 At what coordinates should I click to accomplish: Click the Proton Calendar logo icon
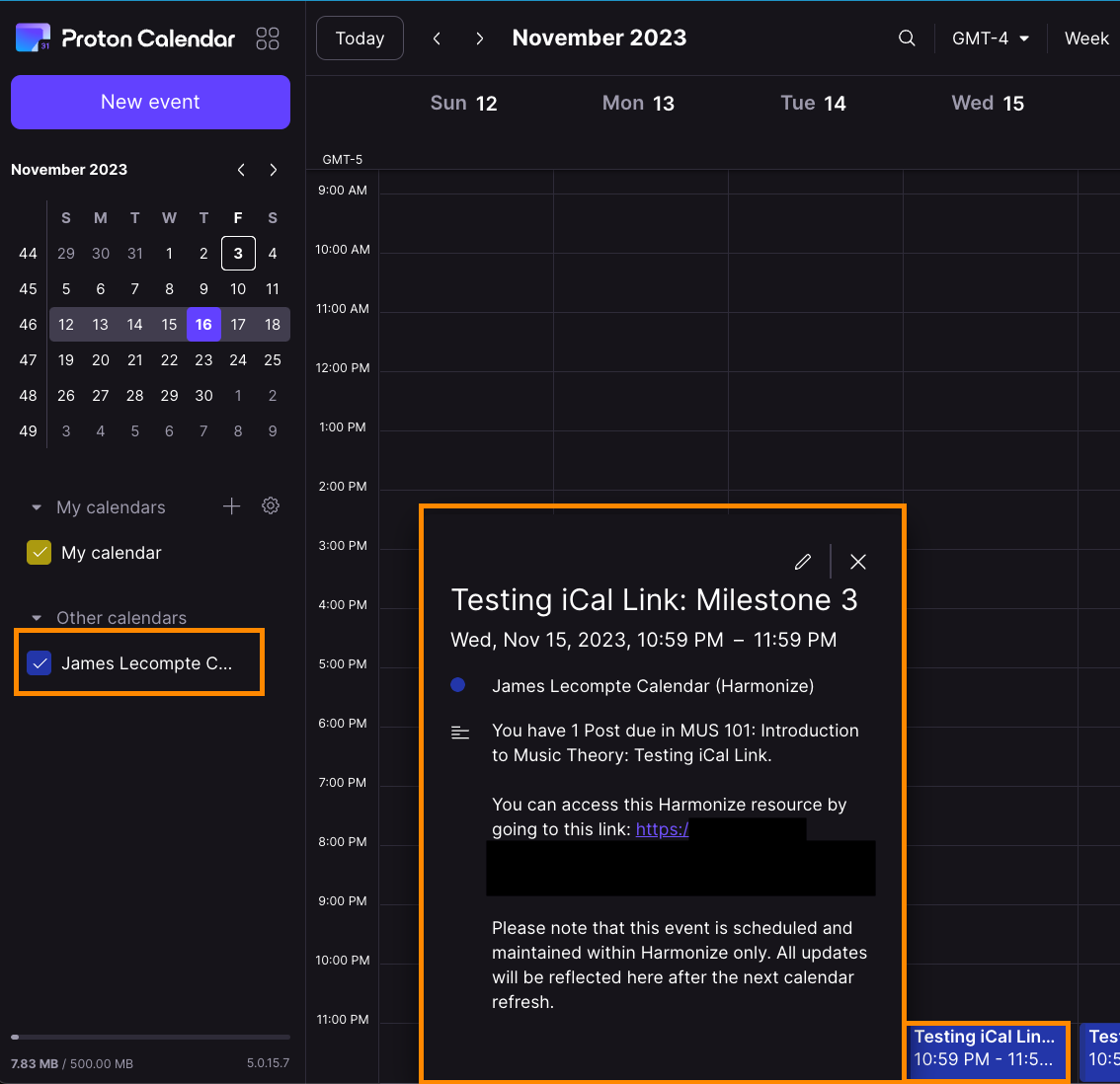pyautogui.click(x=33, y=38)
